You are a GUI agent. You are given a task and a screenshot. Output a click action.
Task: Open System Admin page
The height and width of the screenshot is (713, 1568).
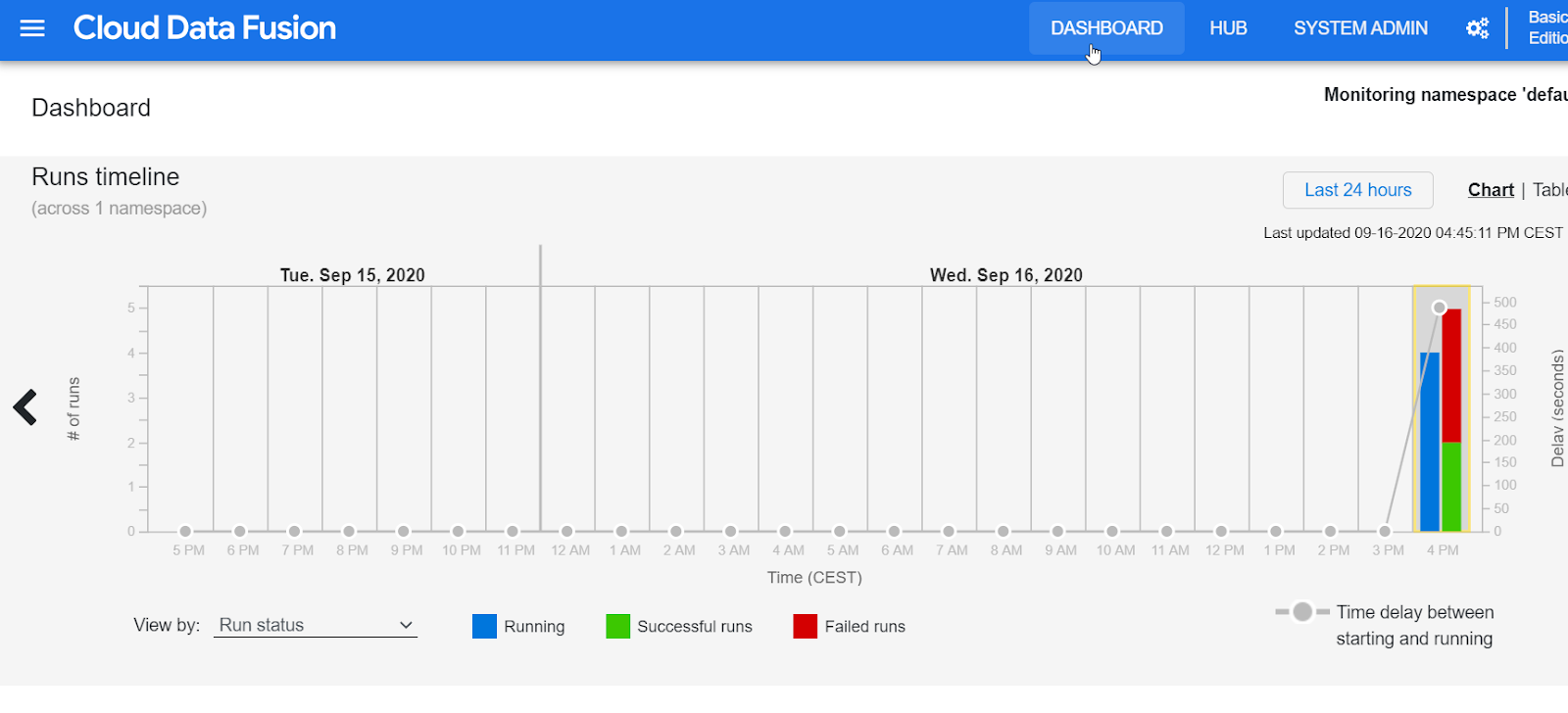click(x=1360, y=28)
